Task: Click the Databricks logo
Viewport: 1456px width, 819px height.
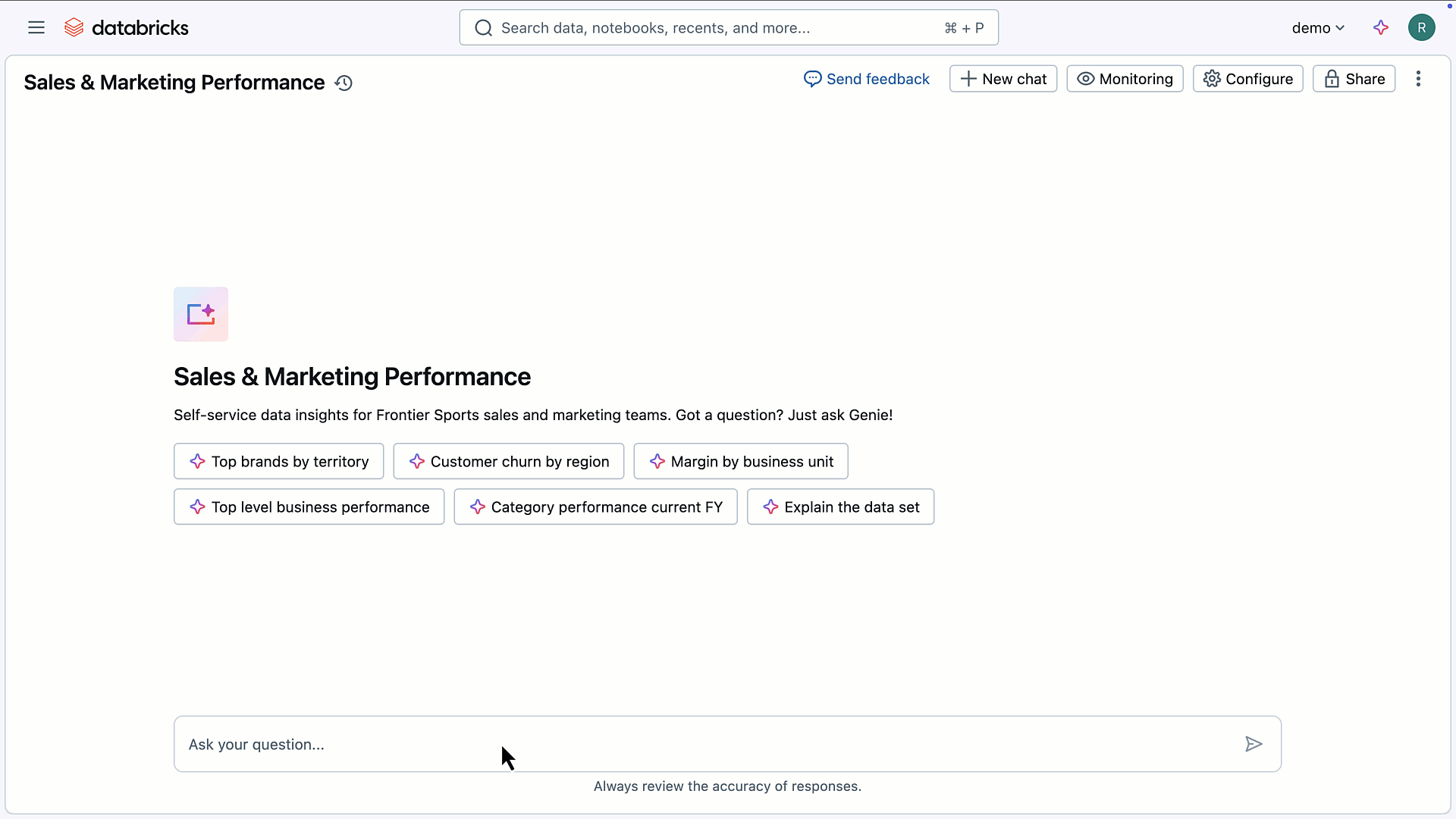Action: [x=127, y=28]
